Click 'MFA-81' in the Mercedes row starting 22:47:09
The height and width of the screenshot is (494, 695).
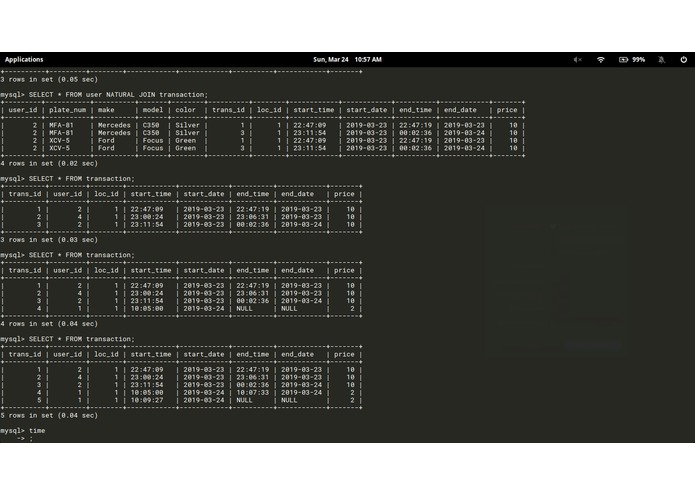tap(61, 125)
